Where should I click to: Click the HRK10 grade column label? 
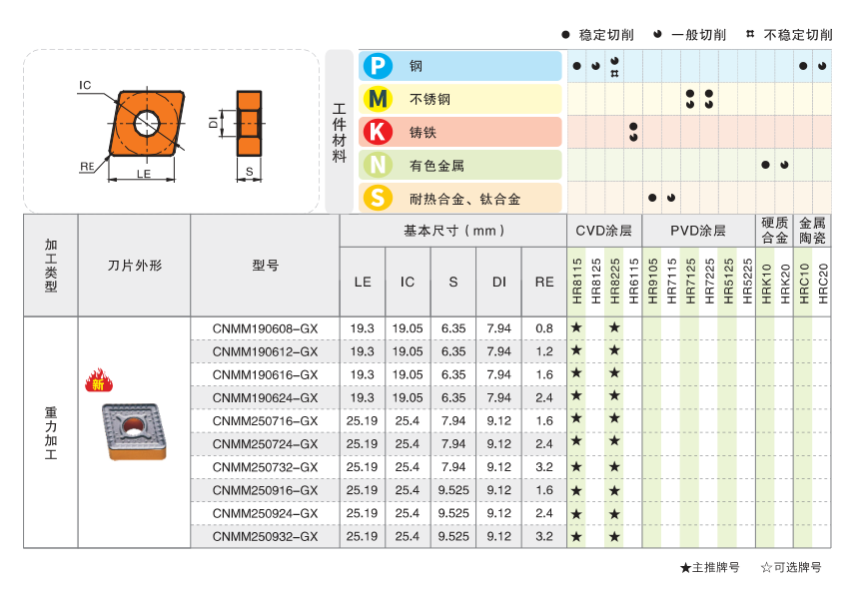pos(766,283)
